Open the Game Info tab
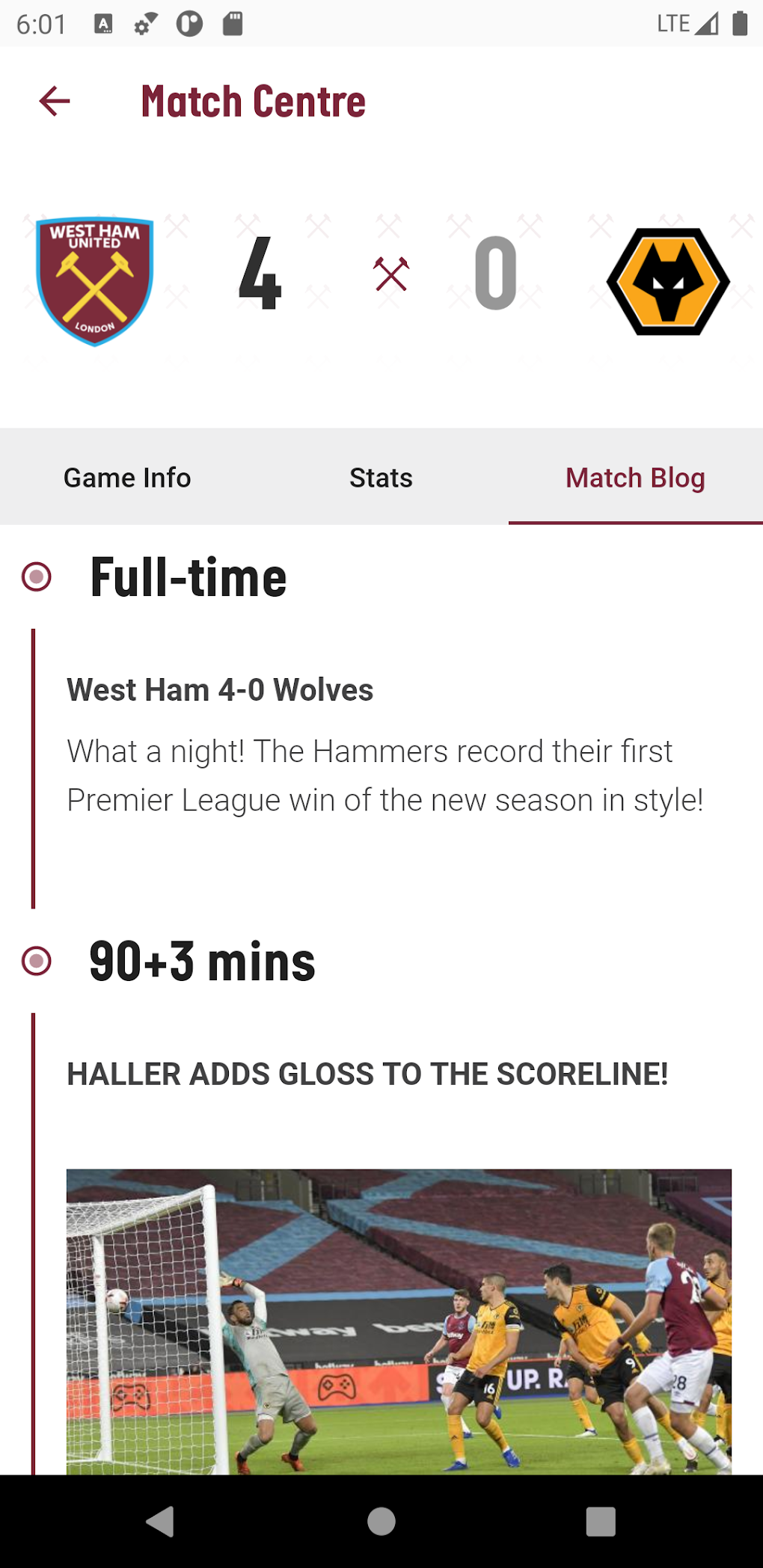Screen dimensions: 763x1568 click(x=127, y=477)
